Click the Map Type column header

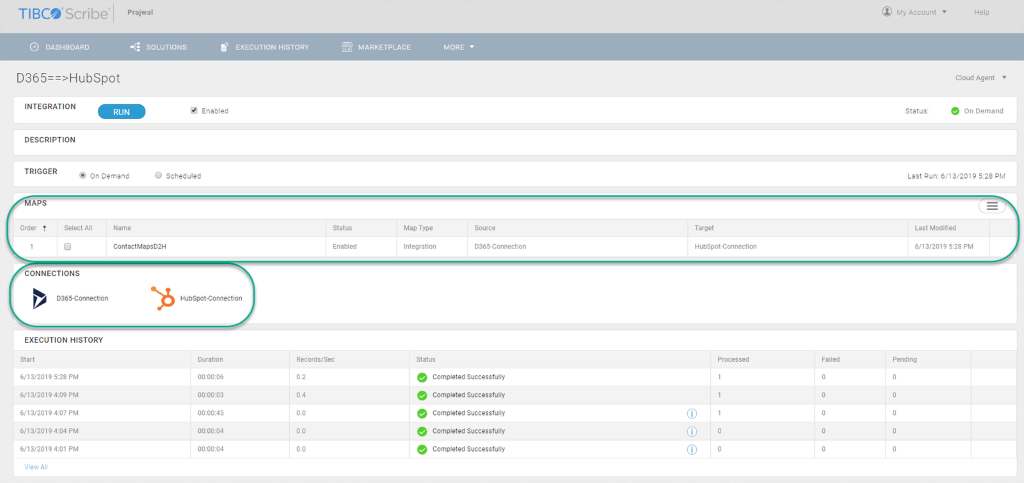coord(418,228)
